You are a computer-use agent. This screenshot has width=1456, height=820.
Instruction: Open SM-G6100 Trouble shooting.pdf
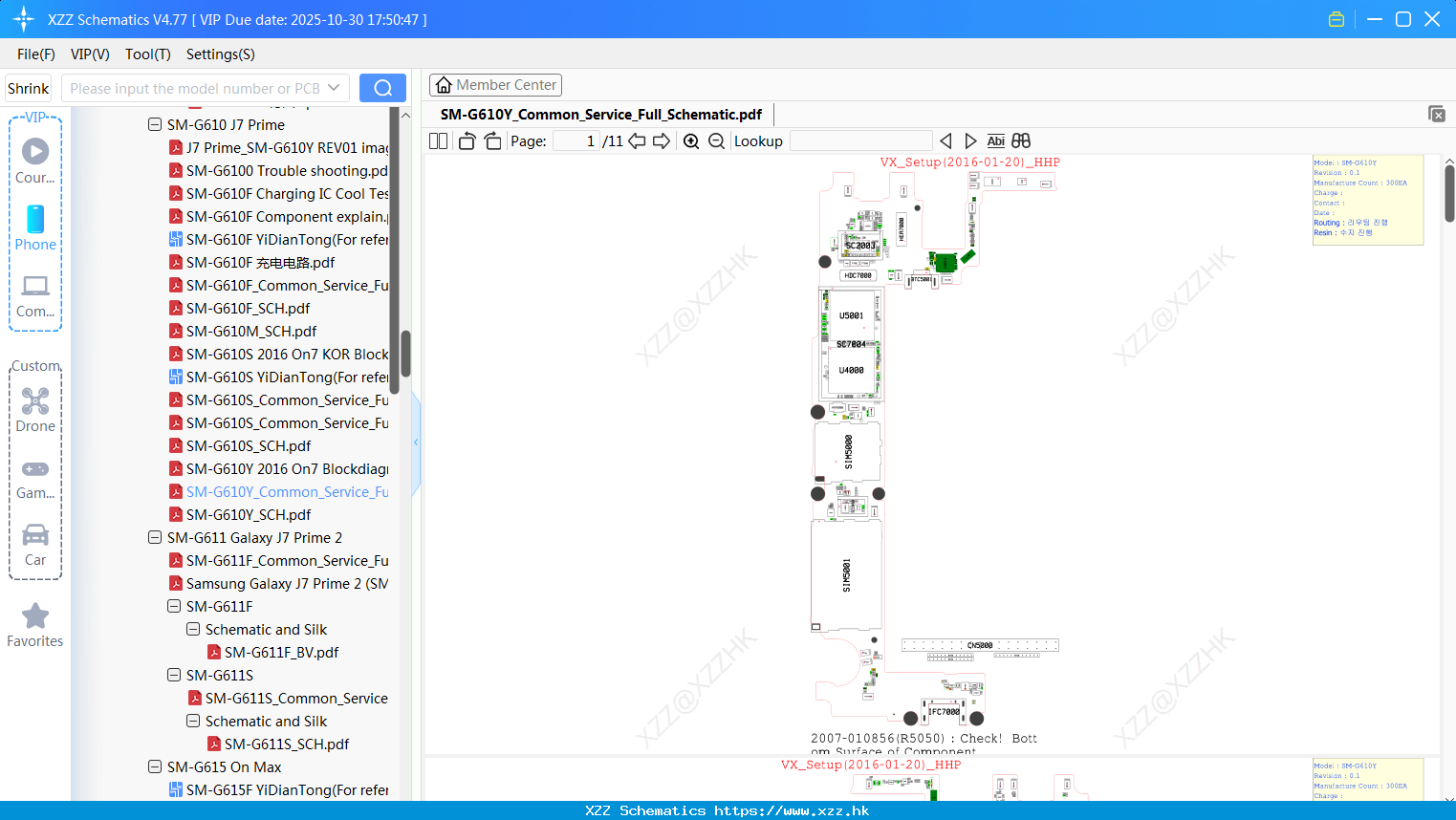[278, 170]
